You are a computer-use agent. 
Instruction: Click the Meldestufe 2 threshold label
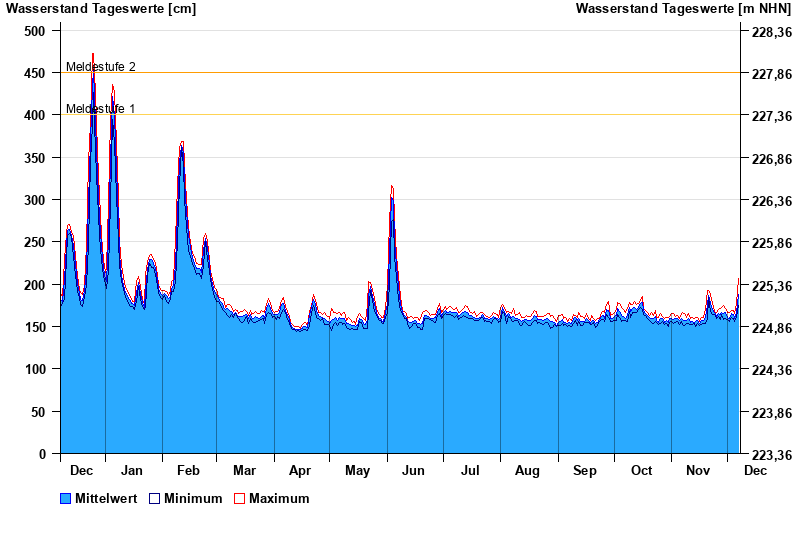click(101, 67)
